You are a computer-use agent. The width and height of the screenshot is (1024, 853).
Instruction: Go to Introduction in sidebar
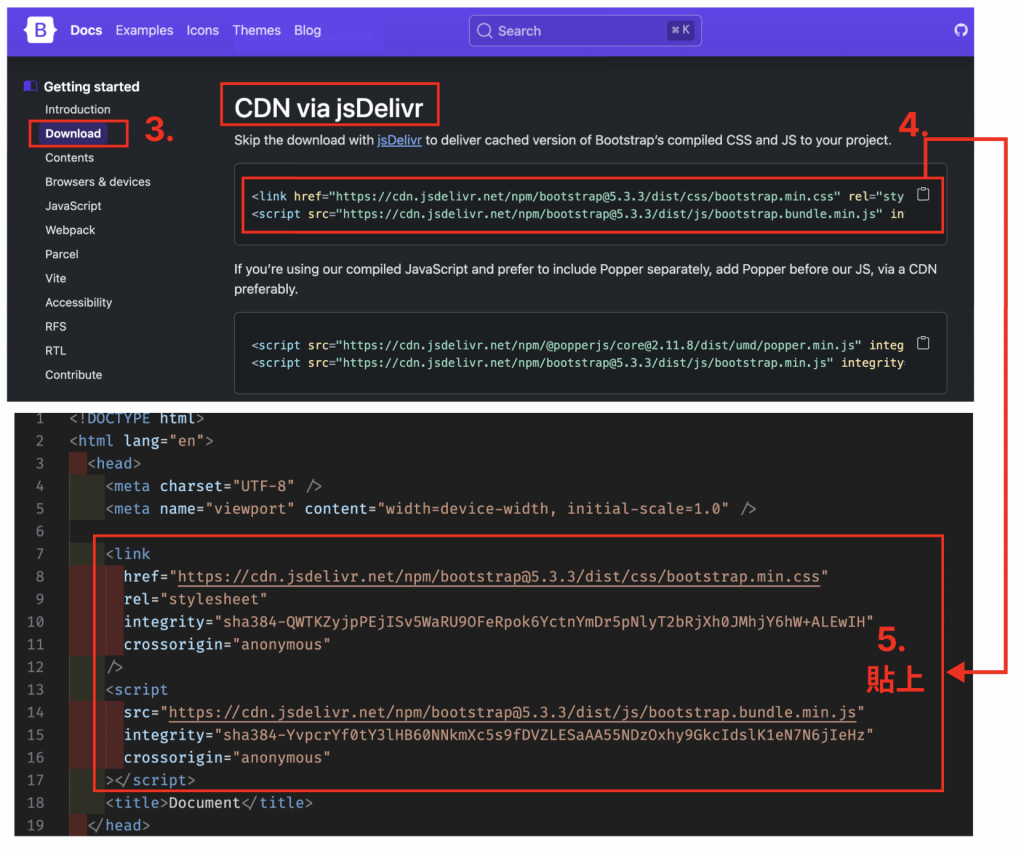point(78,110)
